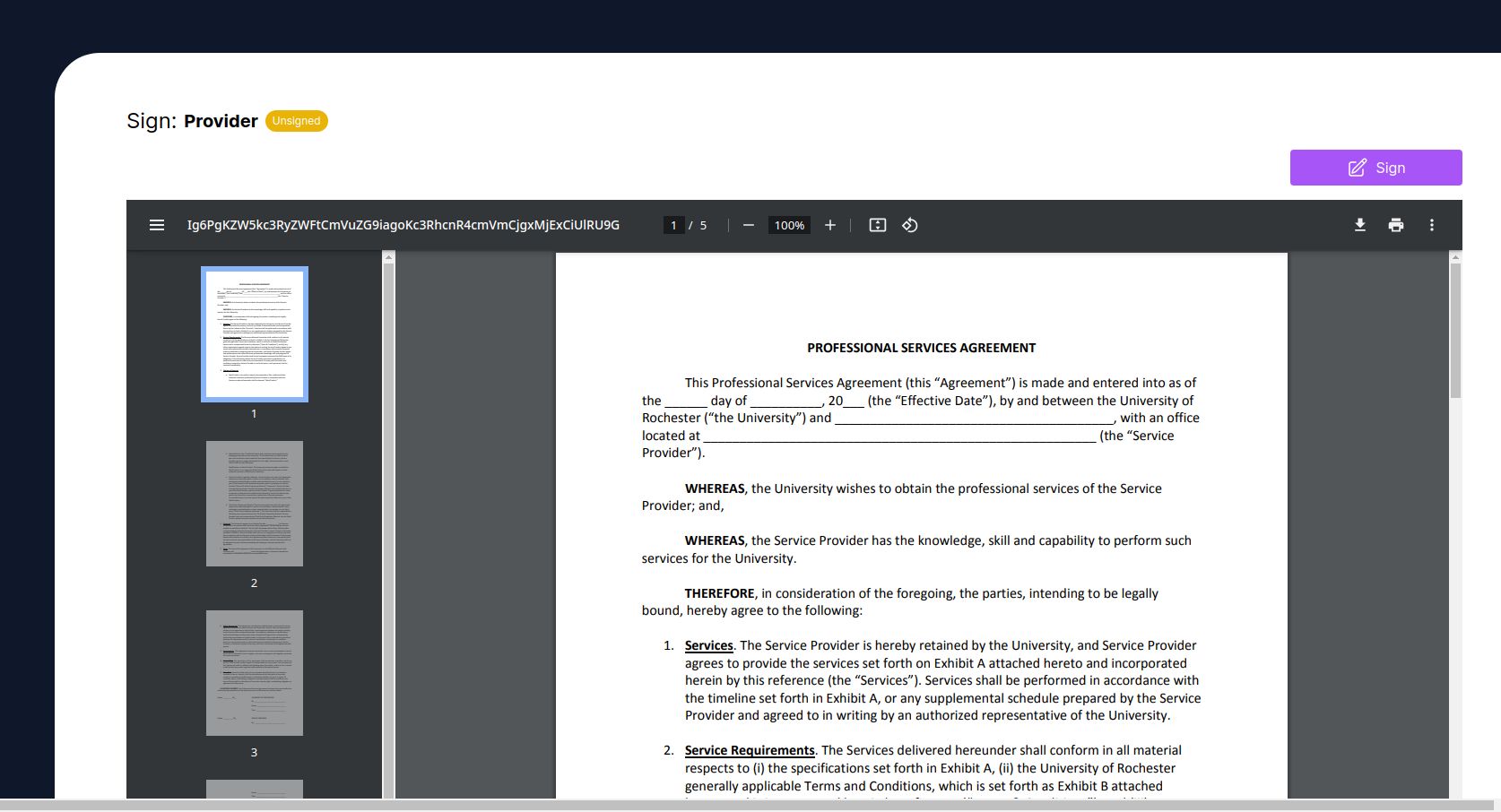
Task: Click the Provider title text
Action: [x=221, y=121]
